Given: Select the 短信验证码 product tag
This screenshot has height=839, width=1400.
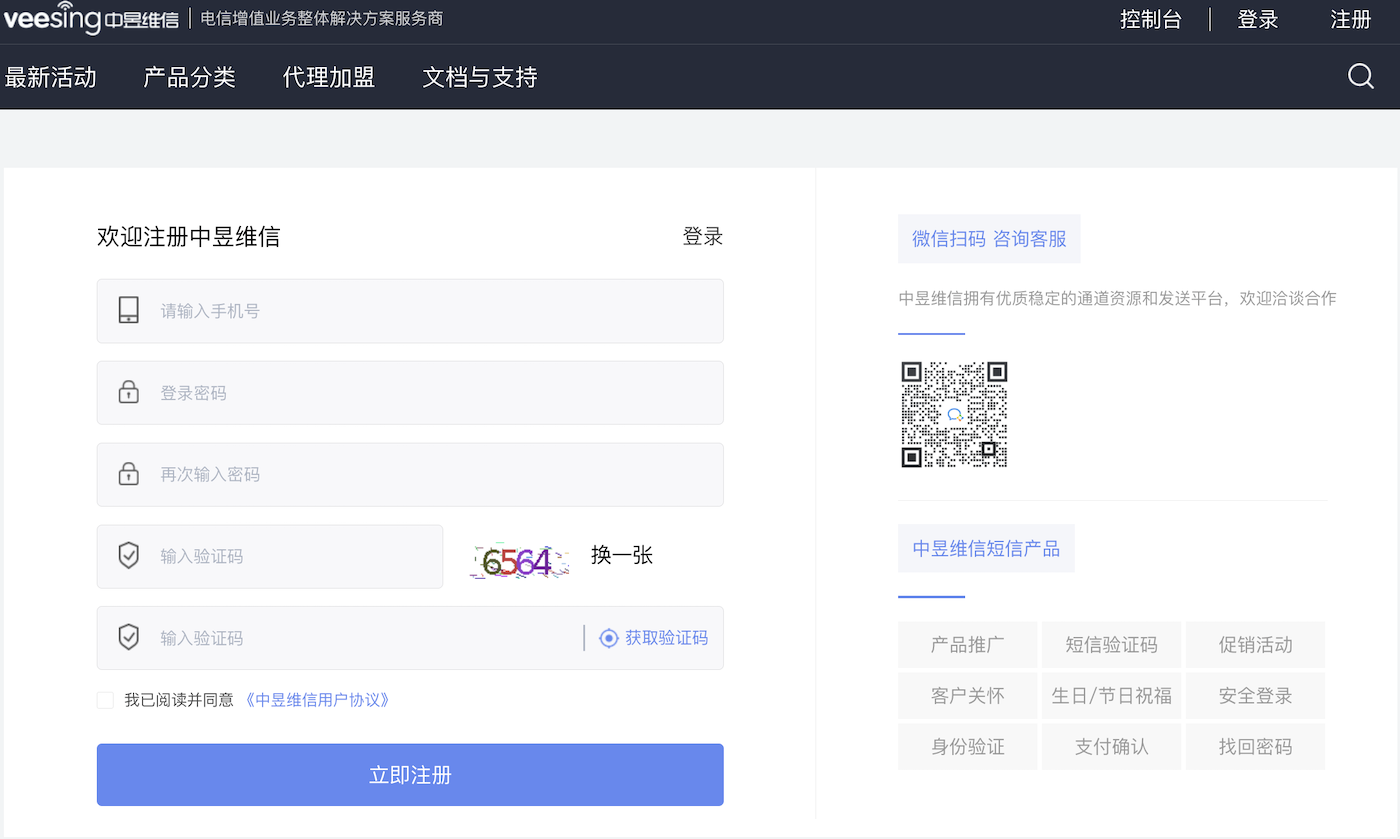Looking at the screenshot, I should pos(1111,644).
